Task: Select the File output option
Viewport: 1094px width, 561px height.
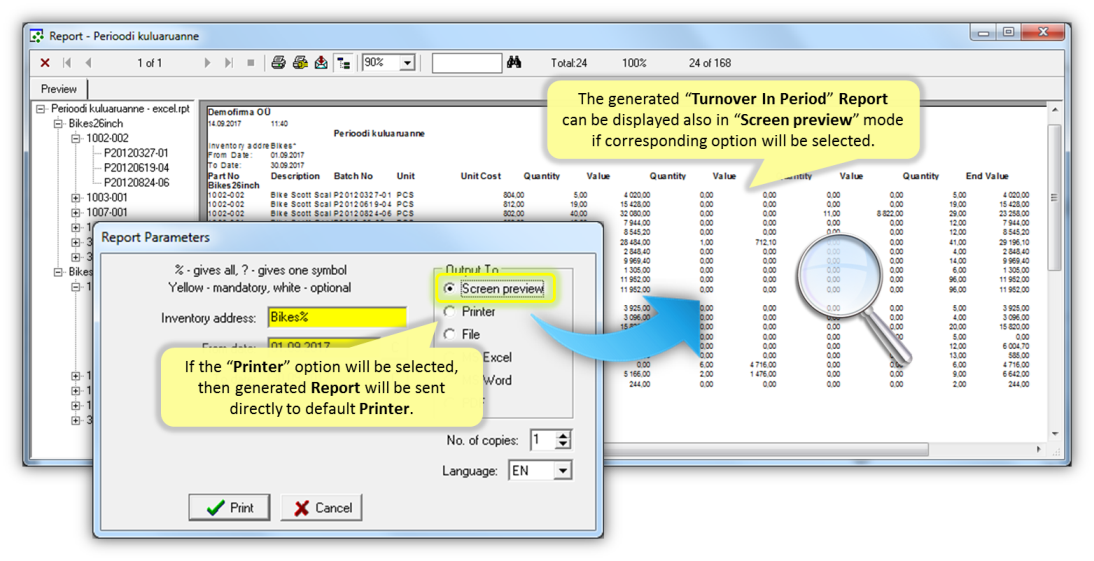Action: pos(449,334)
